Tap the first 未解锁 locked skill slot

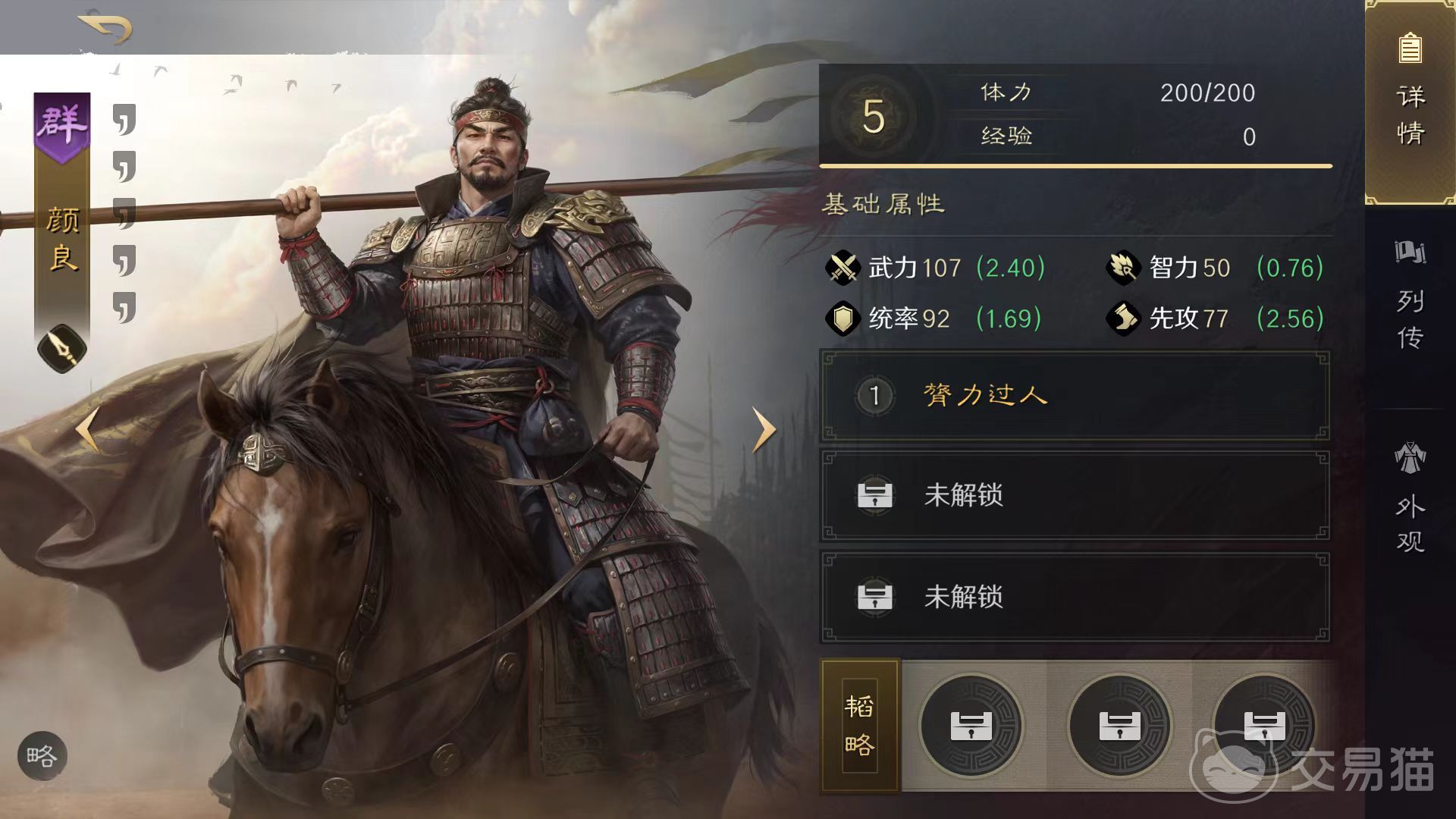[x=1075, y=495]
